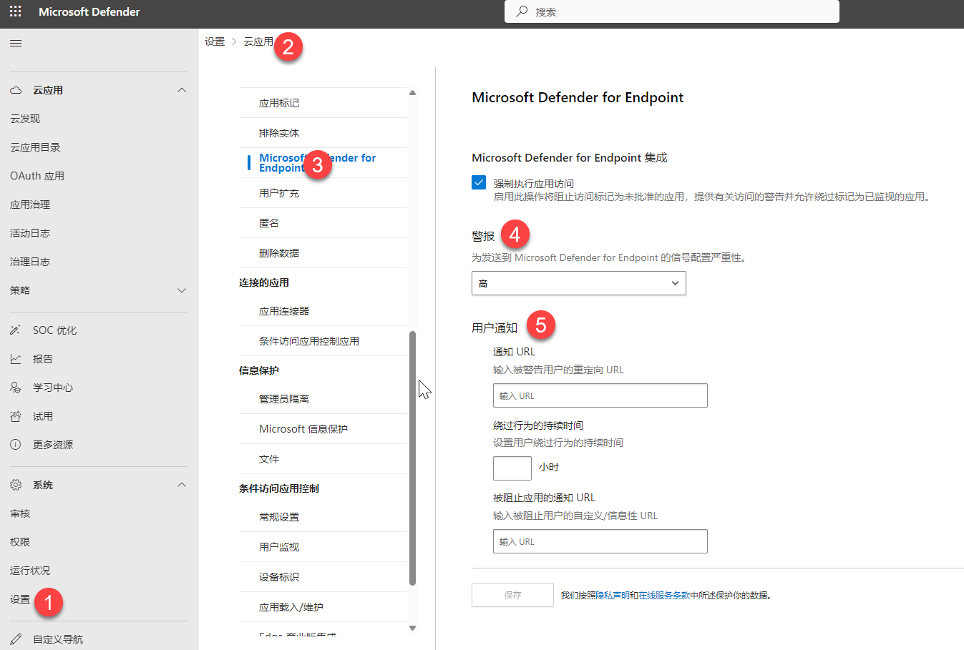964x650 pixels.
Task: Click the 连接的应用 section heading
Action: click(x=264, y=283)
